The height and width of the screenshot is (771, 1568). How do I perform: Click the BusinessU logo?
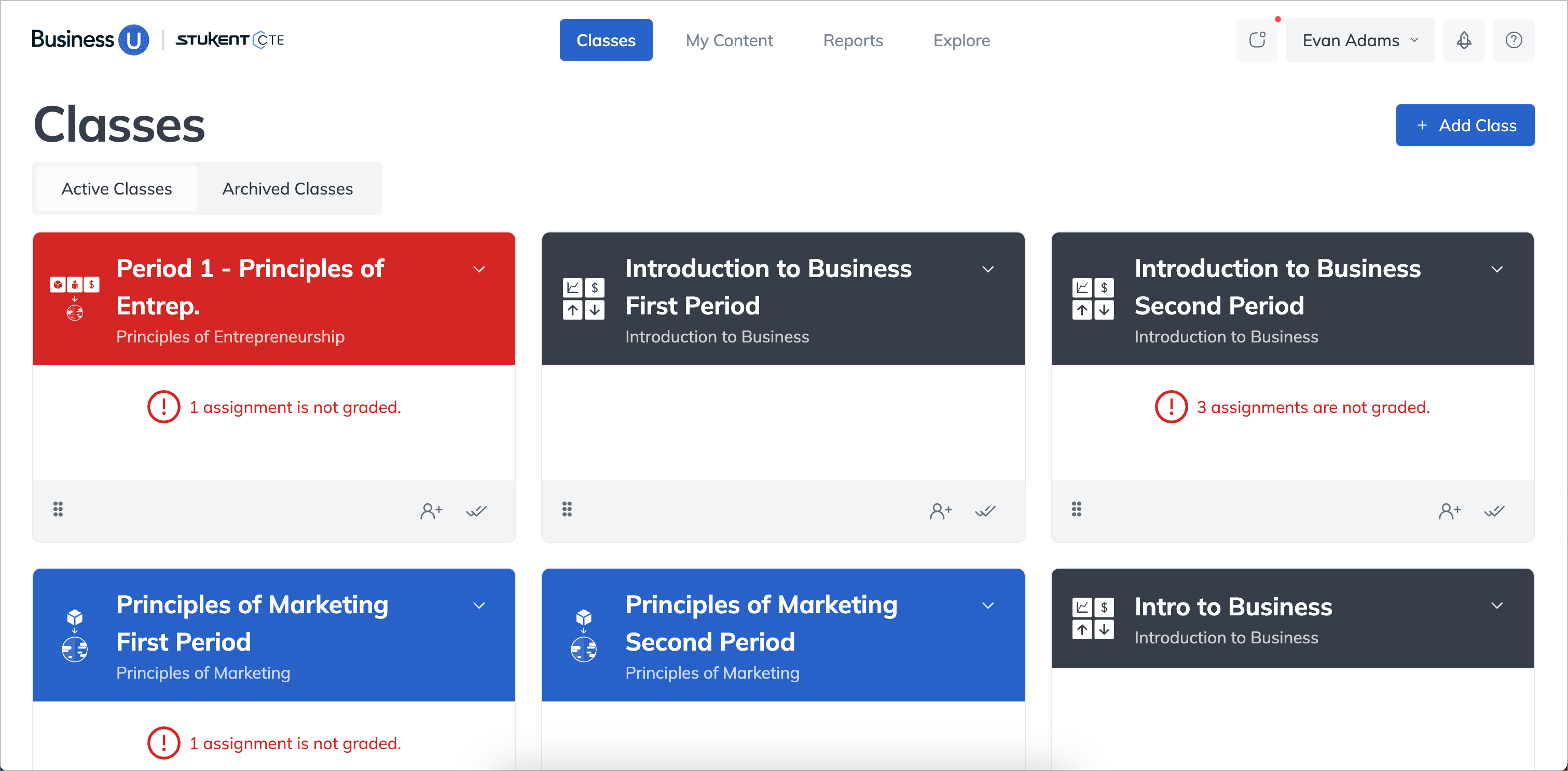click(x=90, y=39)
